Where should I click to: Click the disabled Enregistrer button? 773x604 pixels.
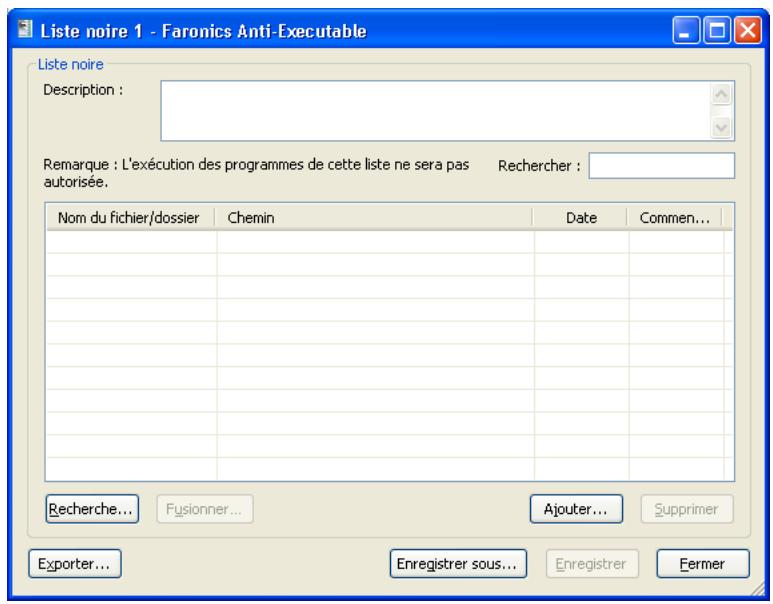click(592, 564)
